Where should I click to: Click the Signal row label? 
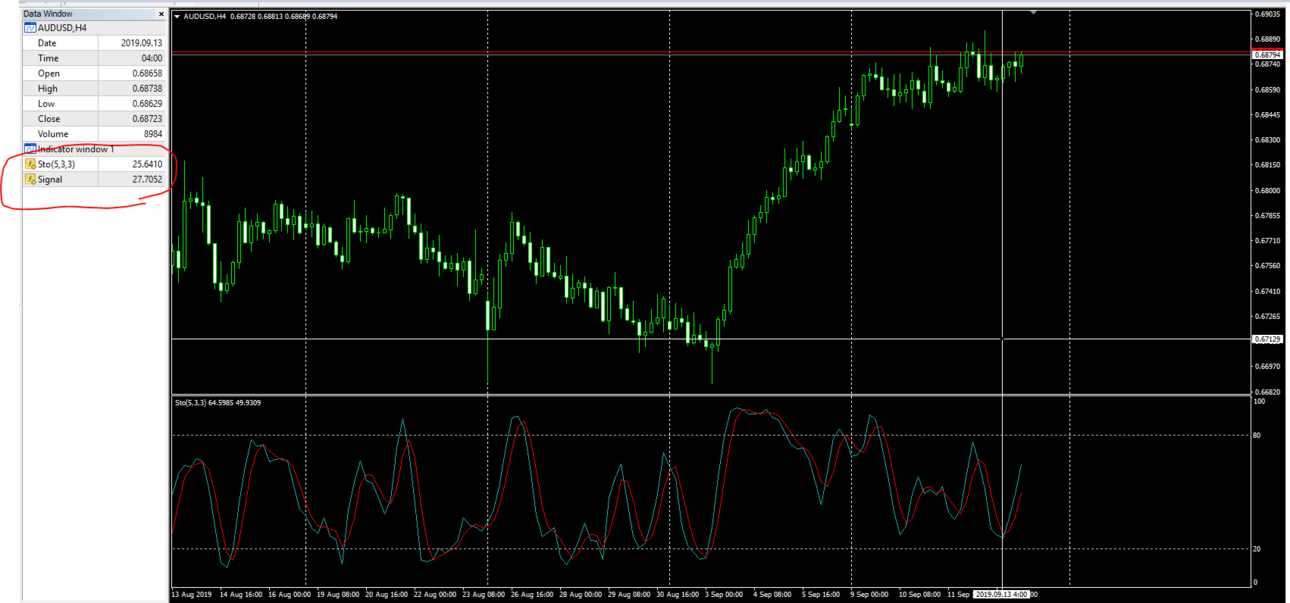[50, 179]
